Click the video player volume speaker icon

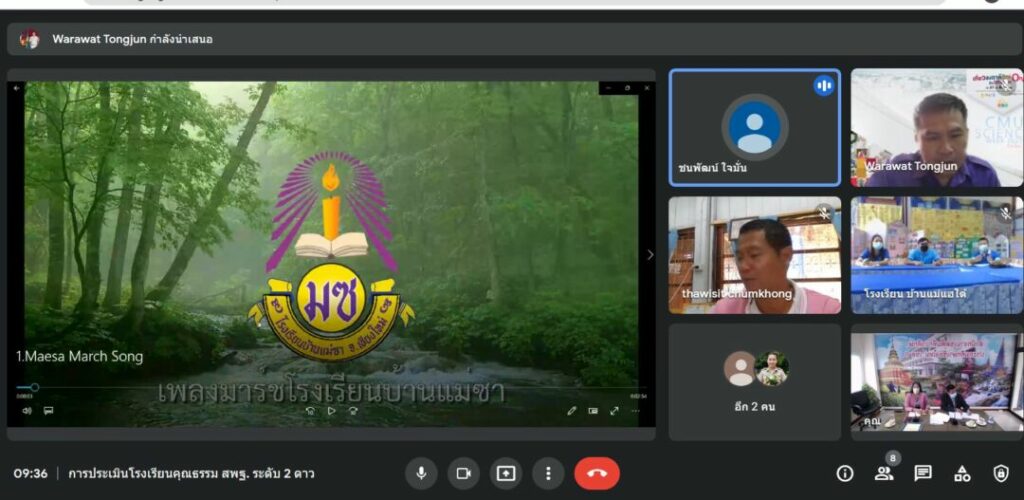pos(27,410)
